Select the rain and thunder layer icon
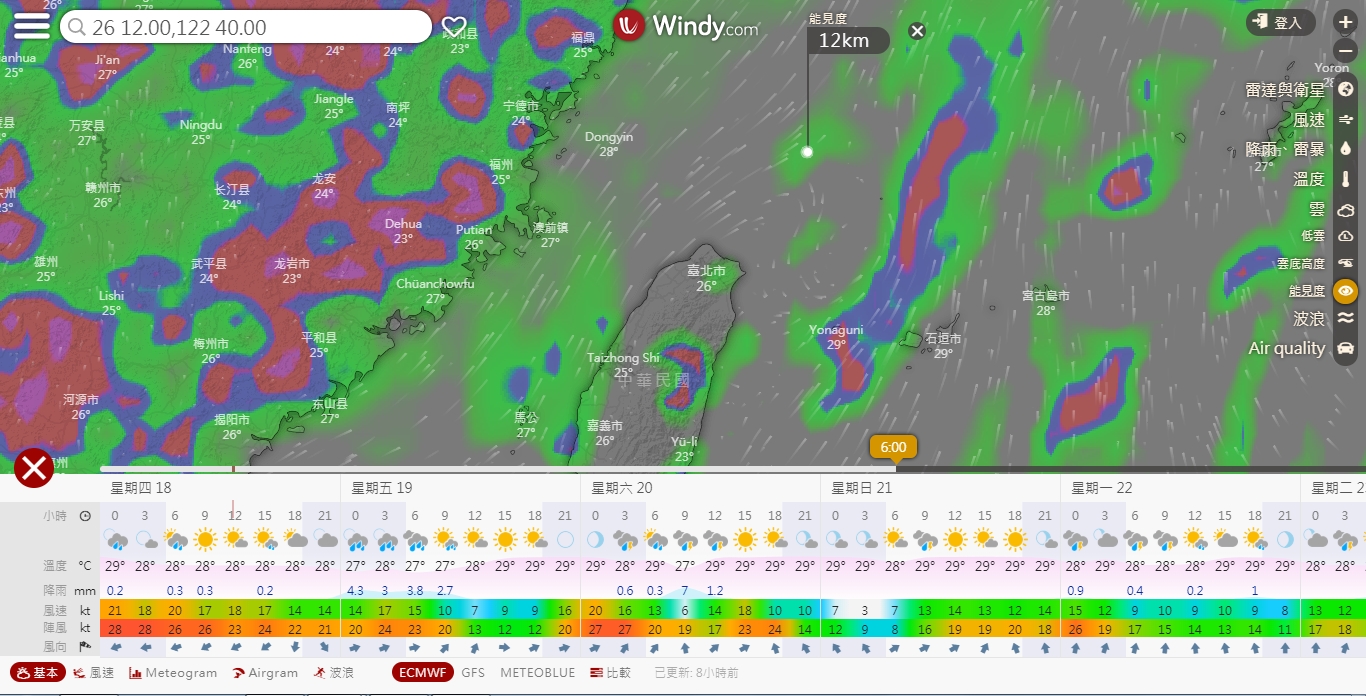Viewport: 1366px width, 696px height. (x=1346, y=149)
